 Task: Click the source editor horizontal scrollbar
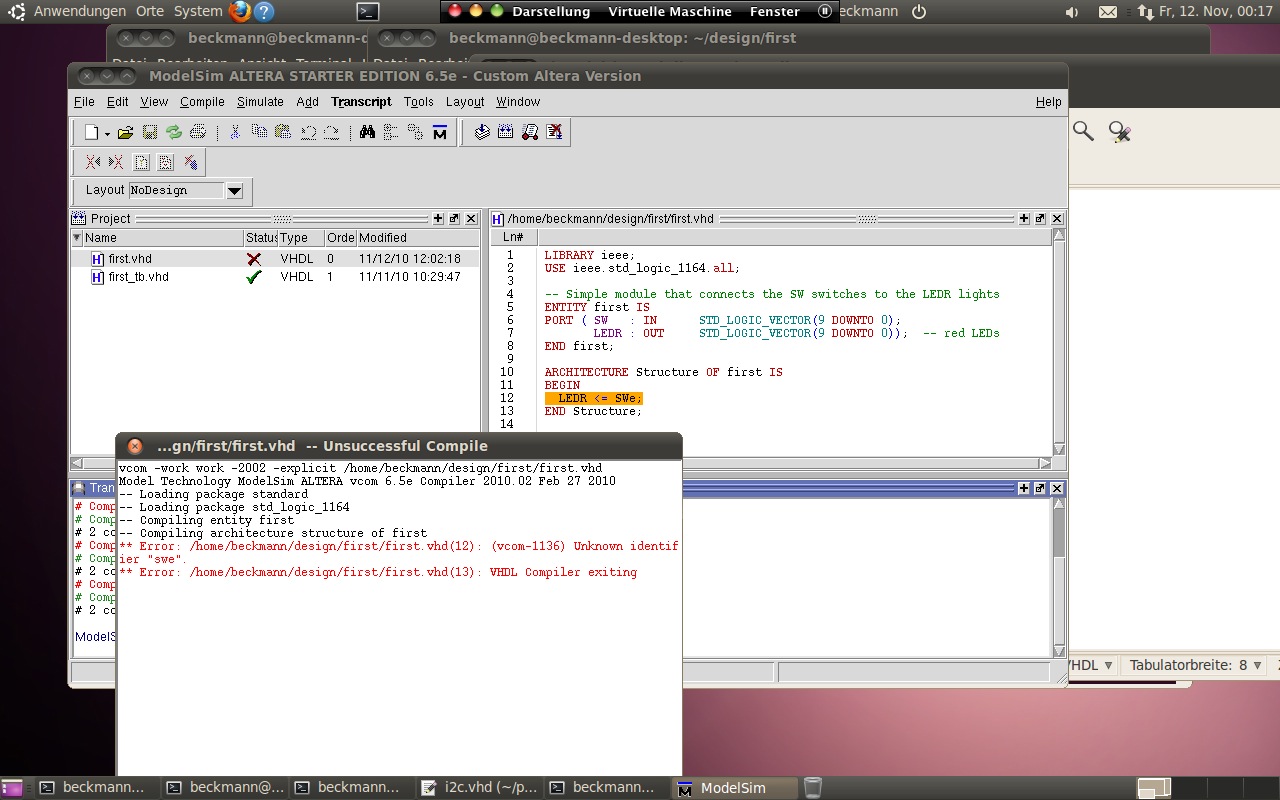coord(771,463)
